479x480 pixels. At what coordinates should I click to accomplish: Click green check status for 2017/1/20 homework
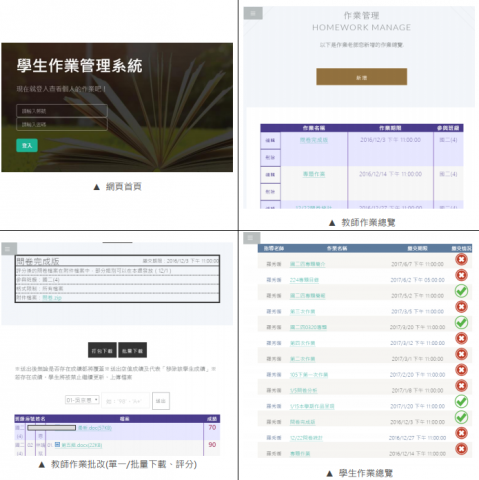[x=461, y=401]
